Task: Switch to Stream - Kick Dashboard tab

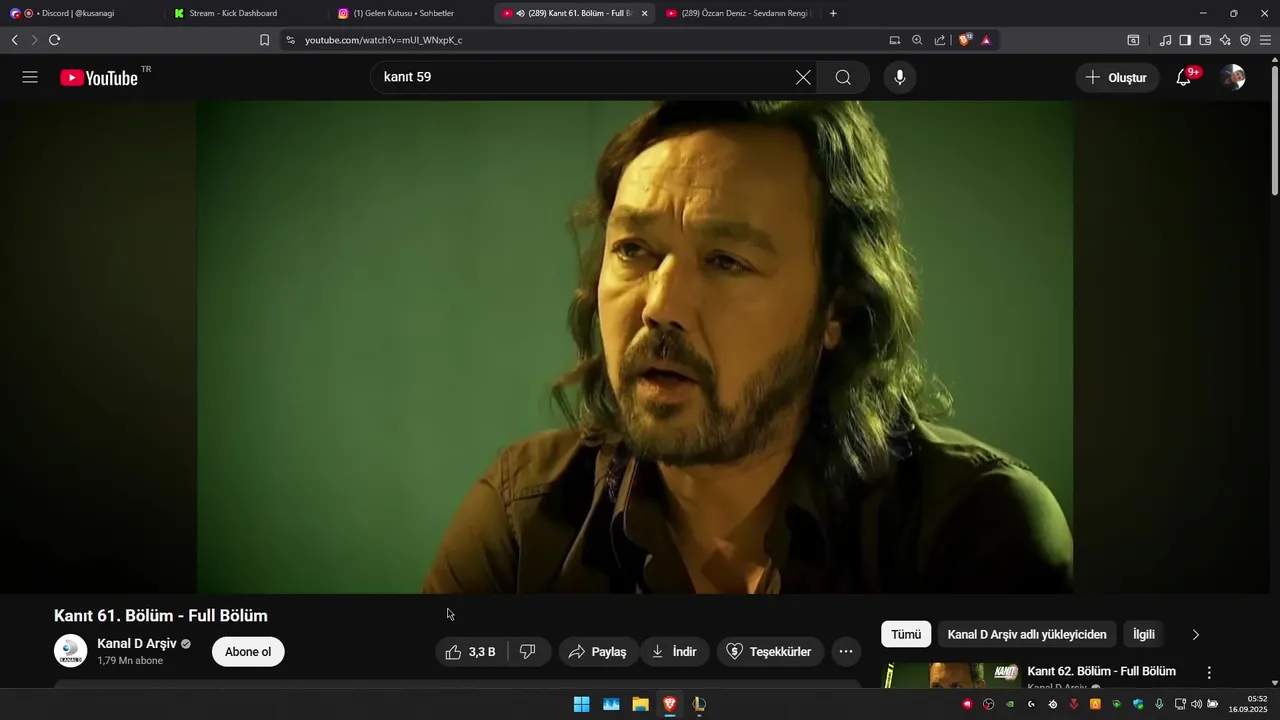Action: click(x=243, y=13)
